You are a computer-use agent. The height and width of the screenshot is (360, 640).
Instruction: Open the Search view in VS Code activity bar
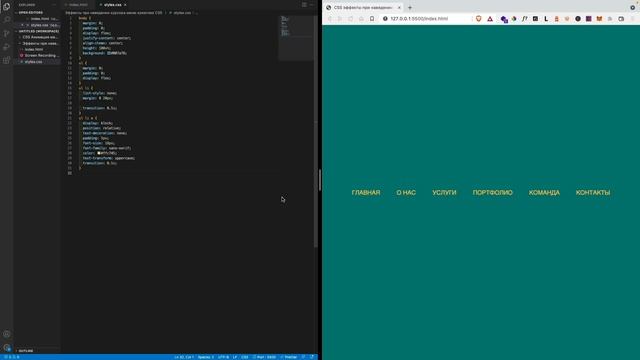[7, 20]
